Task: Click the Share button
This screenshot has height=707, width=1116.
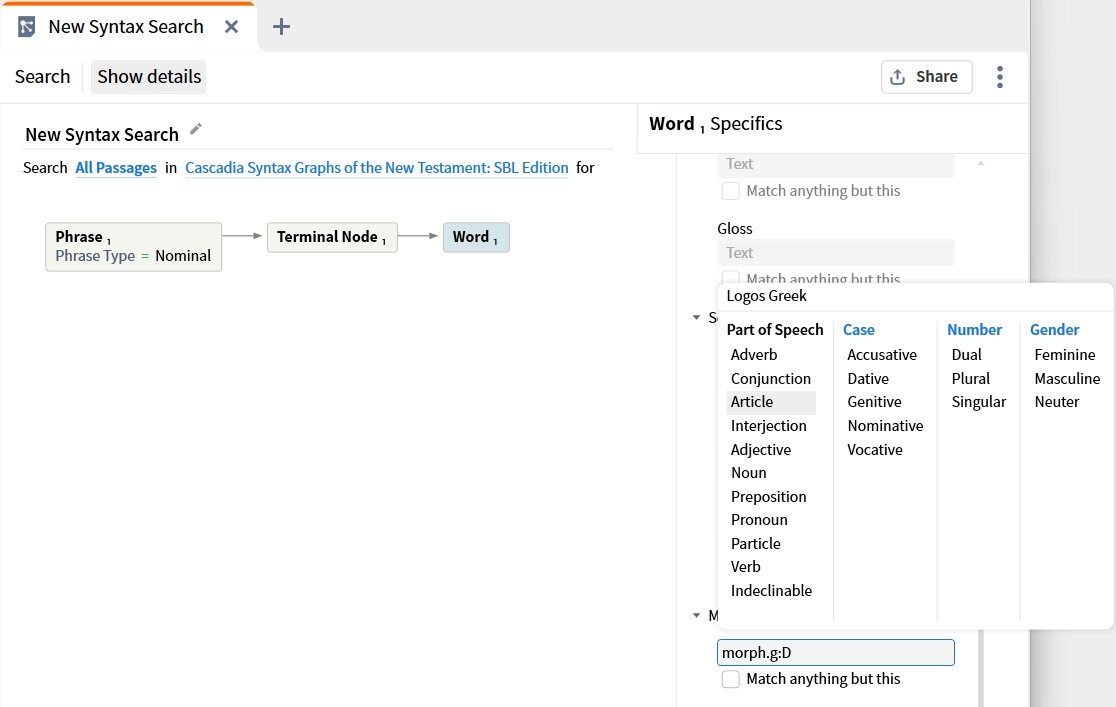Action: click(926, 77)
